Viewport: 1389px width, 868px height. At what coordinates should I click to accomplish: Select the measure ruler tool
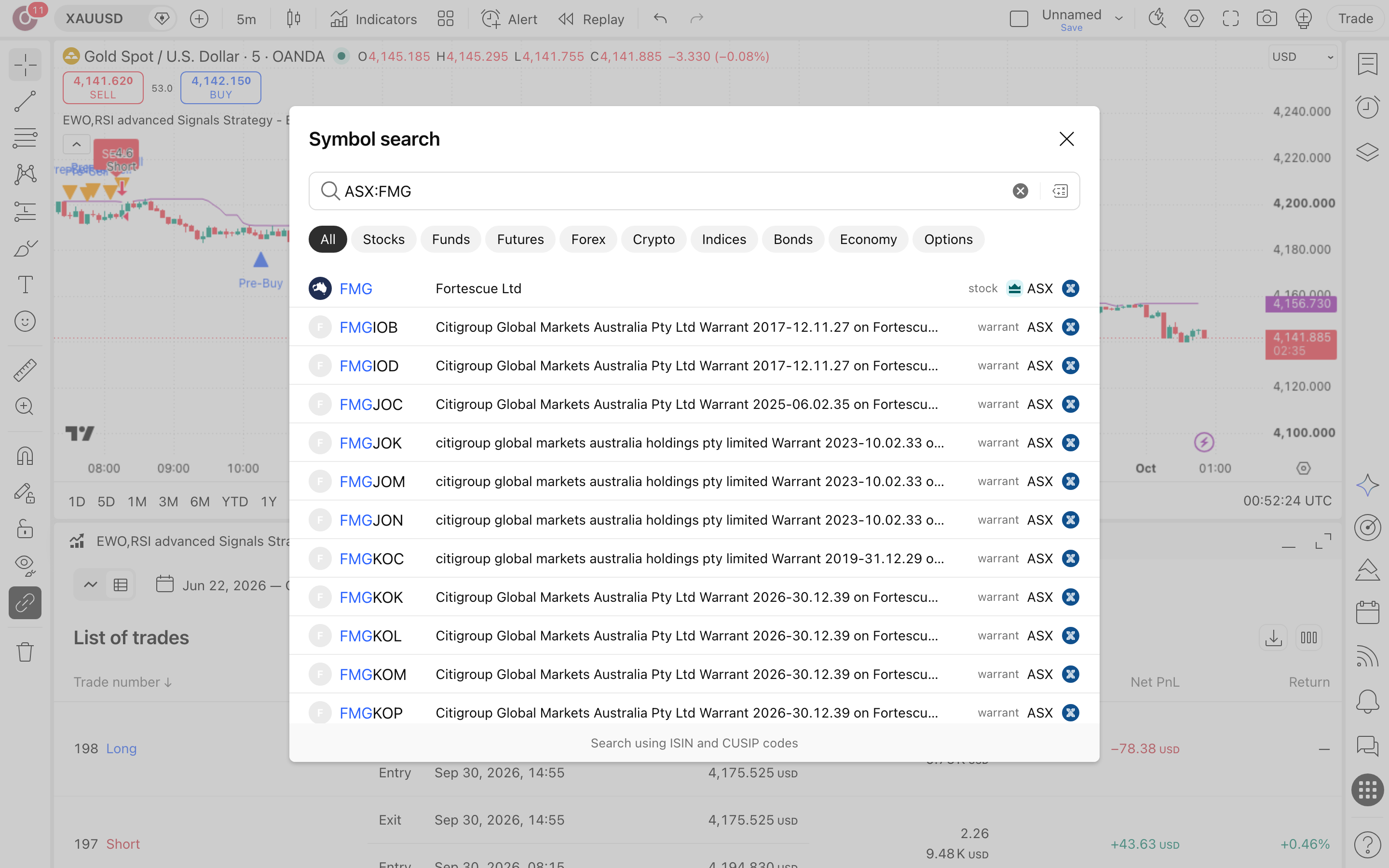(25, 370)
